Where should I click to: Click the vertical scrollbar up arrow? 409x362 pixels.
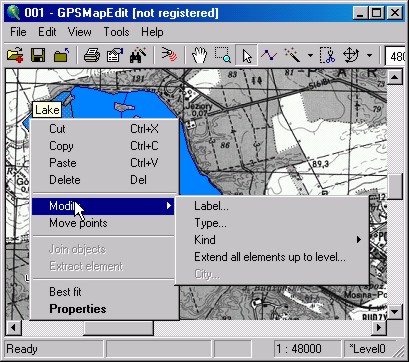coord(395,77)
